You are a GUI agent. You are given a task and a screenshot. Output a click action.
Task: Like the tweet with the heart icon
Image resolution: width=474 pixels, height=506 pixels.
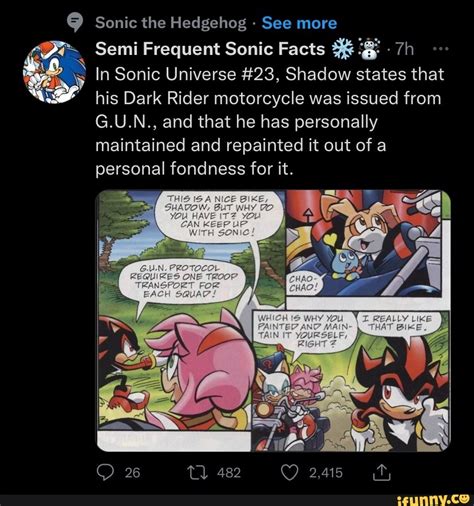tap(290, 472)
